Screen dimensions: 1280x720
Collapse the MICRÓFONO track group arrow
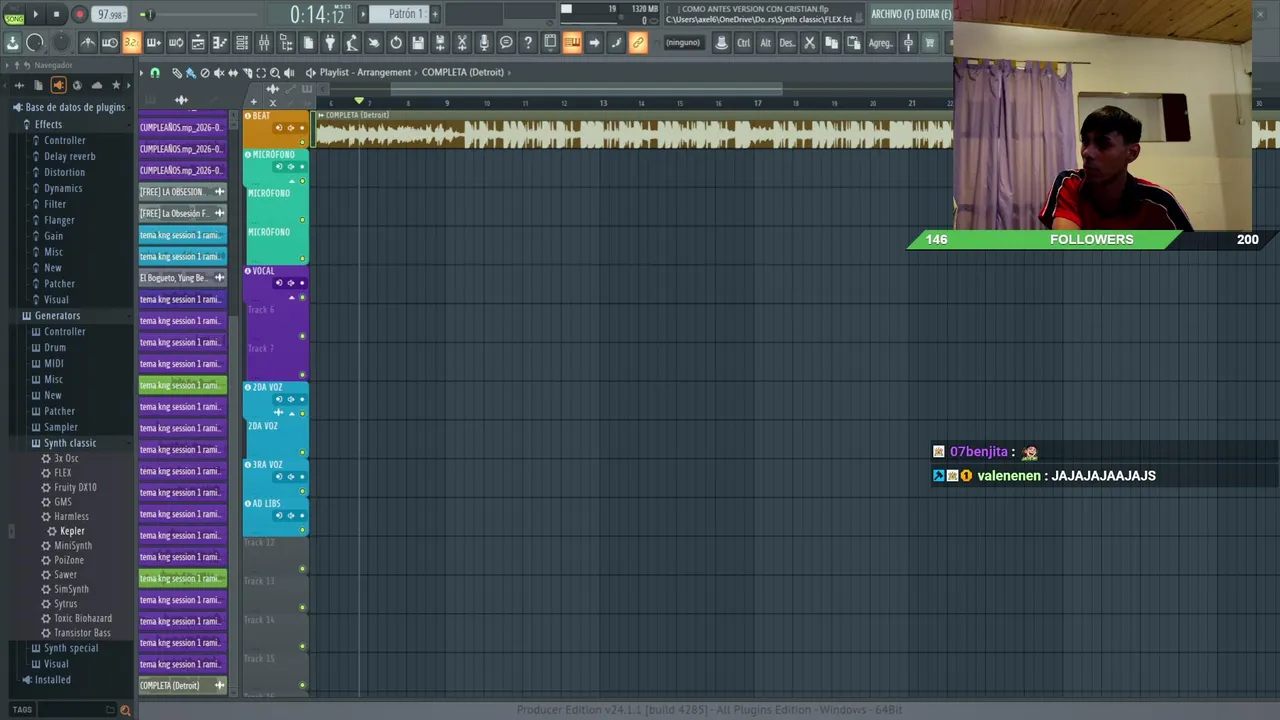pos(291,181)
